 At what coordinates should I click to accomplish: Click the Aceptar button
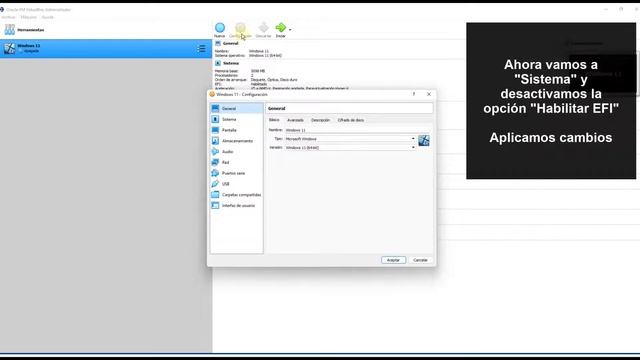[393, 260]
